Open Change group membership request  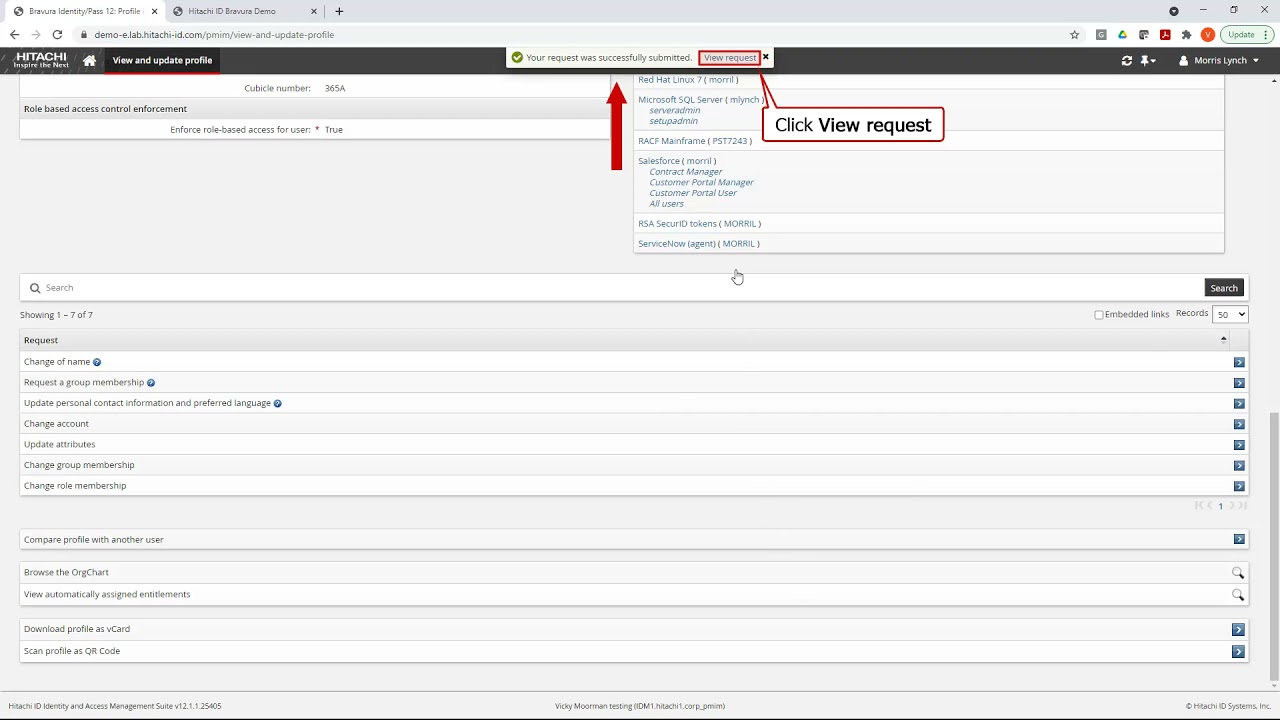pos(79,465)
